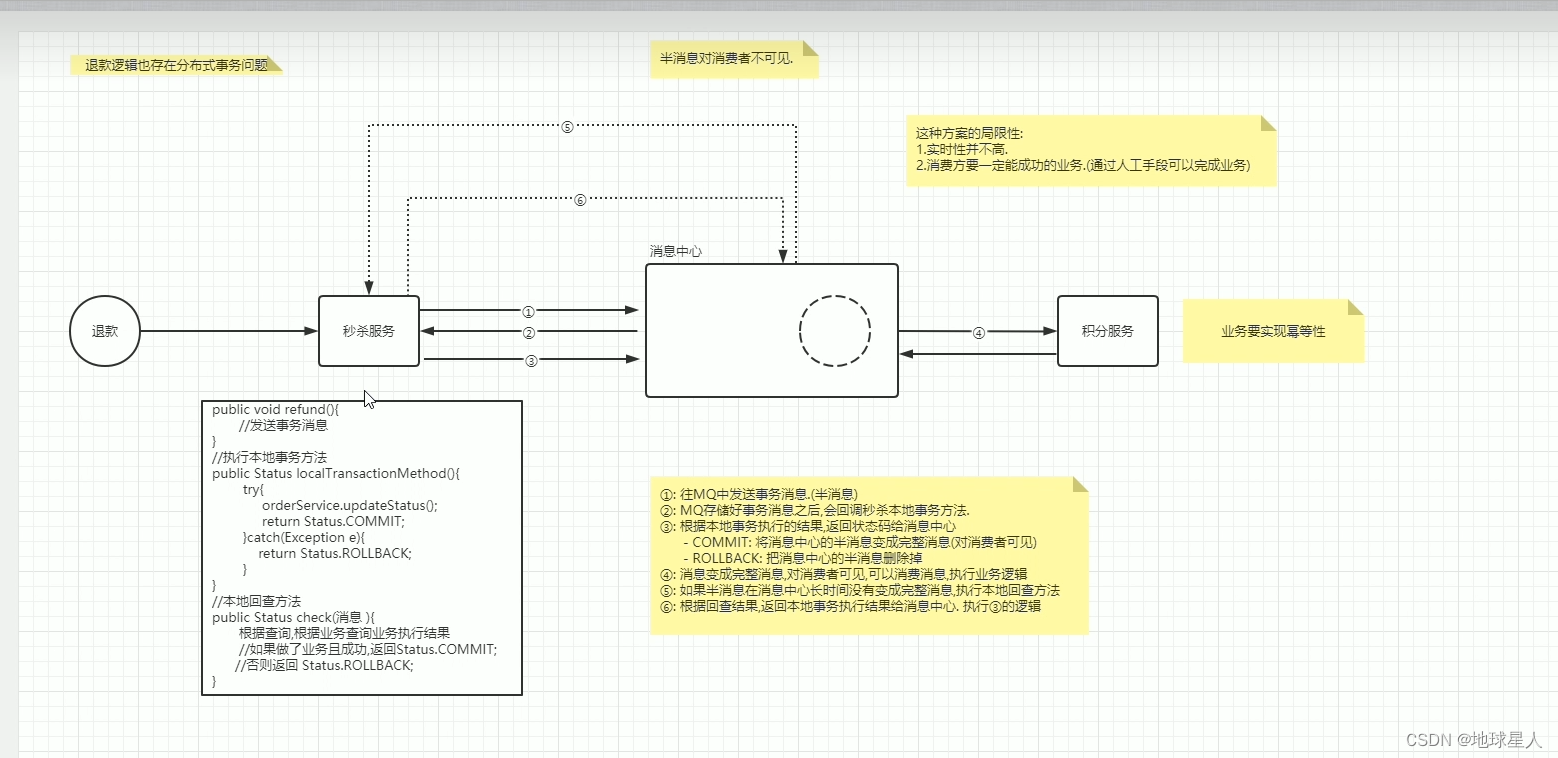Click the //本地回查方法 comment line
Image resolution: width=1558 pixels, height=758 pixels.
[257, 601]
